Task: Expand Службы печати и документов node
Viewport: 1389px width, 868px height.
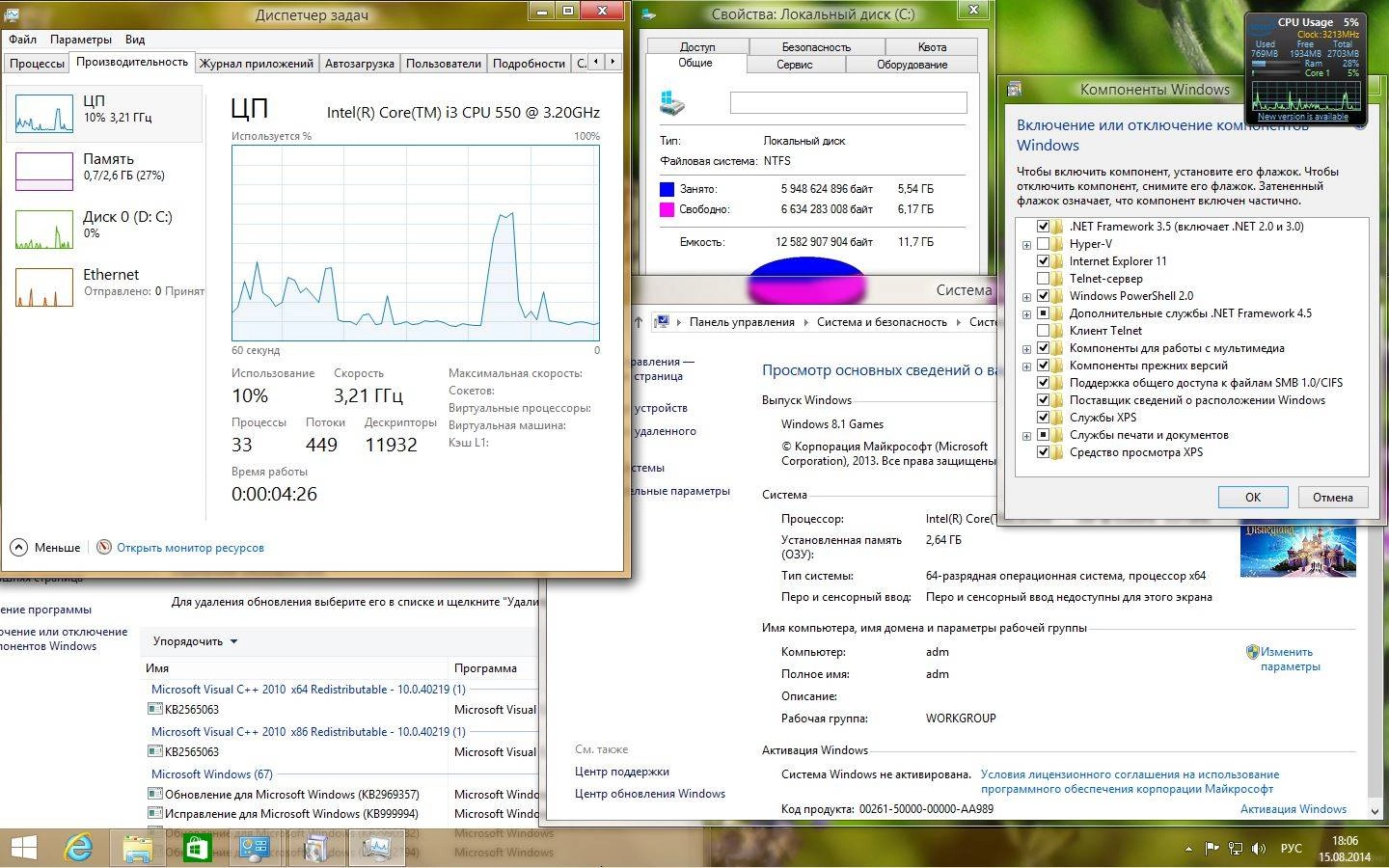Action: tap(1027, 436)
